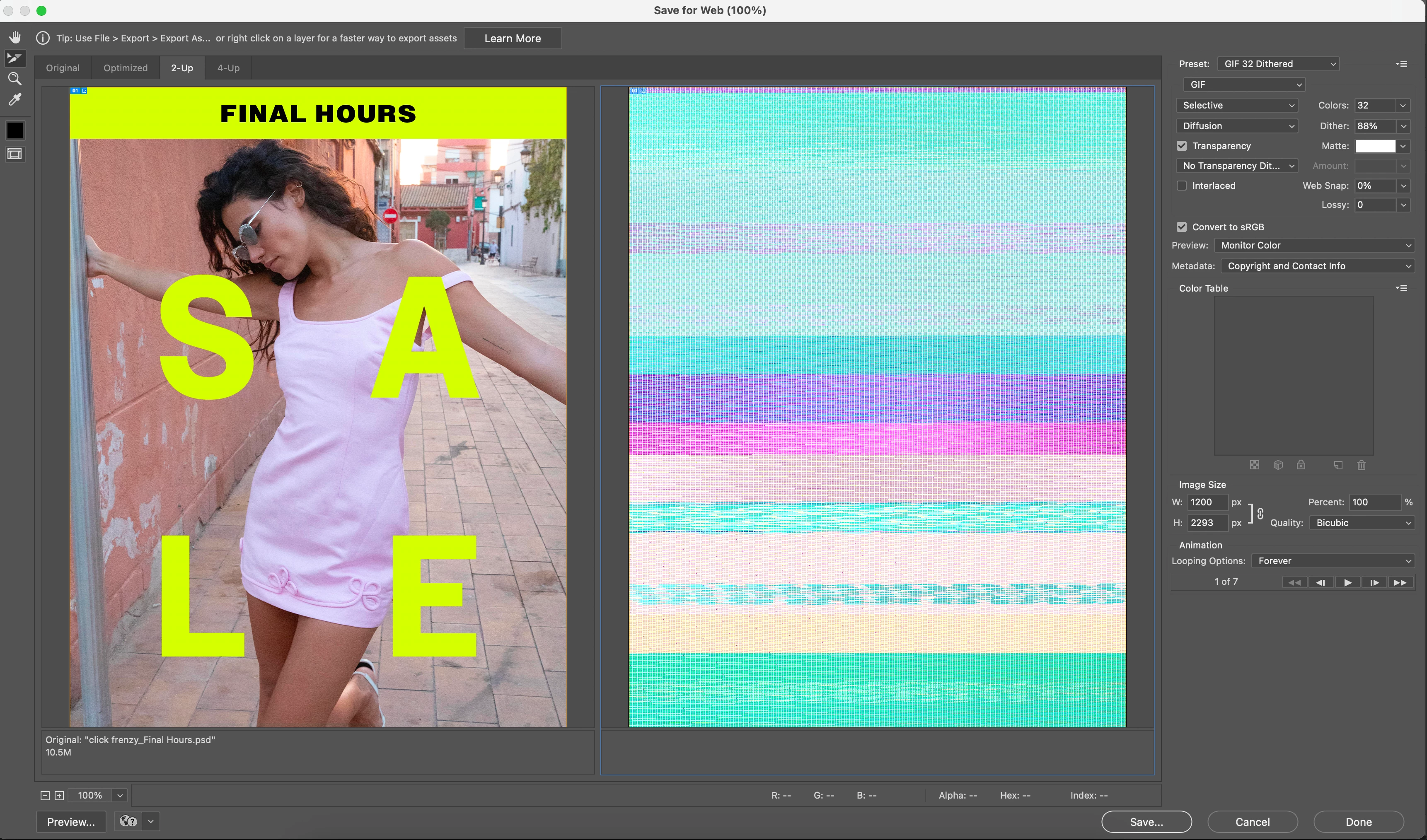The height and width of the screenshot is (840, 1427).
Task: Click the zoom-in plus icon
Action: [60, 795]
